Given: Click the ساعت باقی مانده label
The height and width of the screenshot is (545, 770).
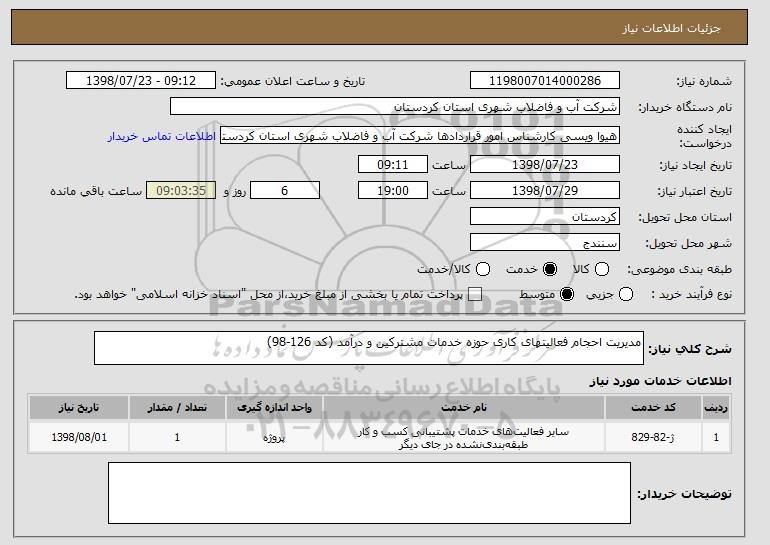Looking at the screenshot, I should (x=96, y=191).
